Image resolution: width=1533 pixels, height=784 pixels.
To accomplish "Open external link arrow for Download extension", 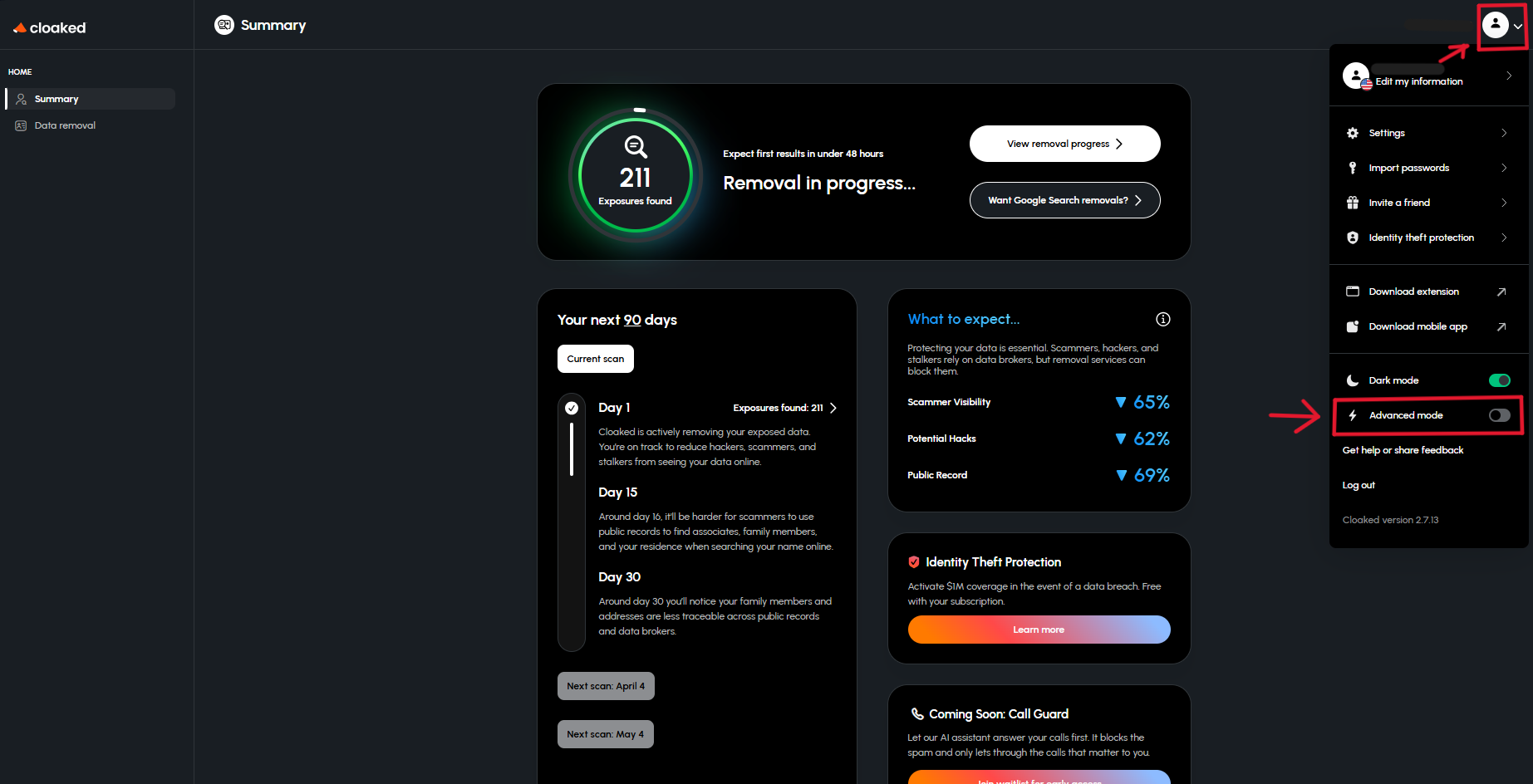I will pos(1501,292).
